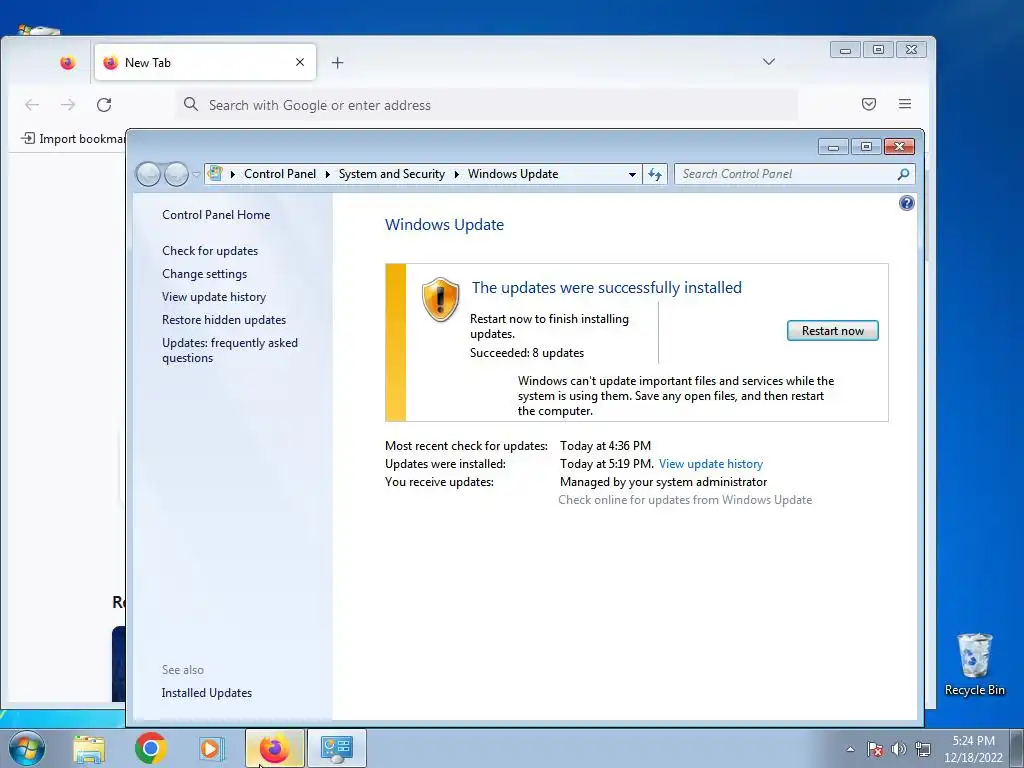This screenshot has height=768, width=1024.
Task: Click the Control Panel back arrow button
Action: 148,174
